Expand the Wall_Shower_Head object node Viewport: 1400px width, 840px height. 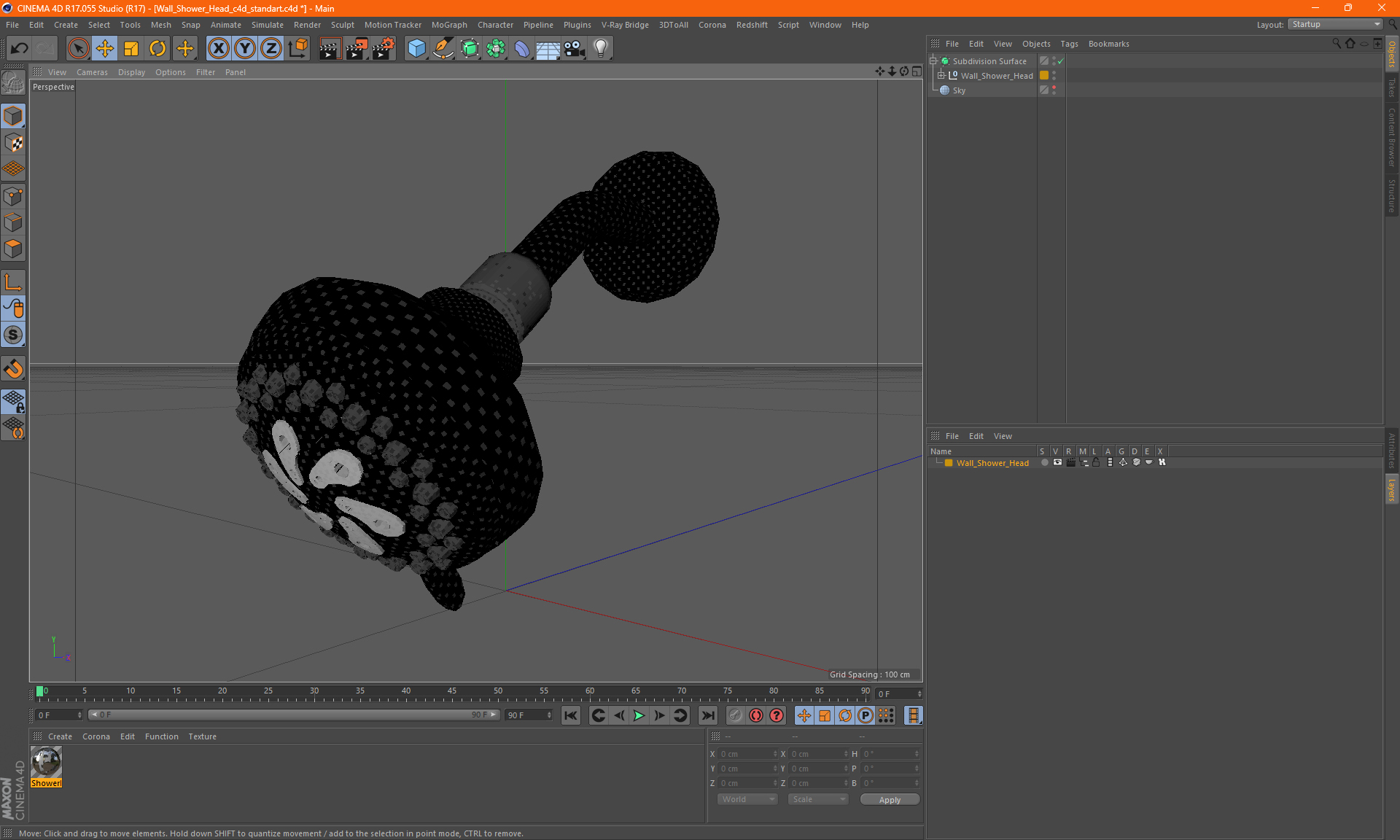[x=941, y=76]
